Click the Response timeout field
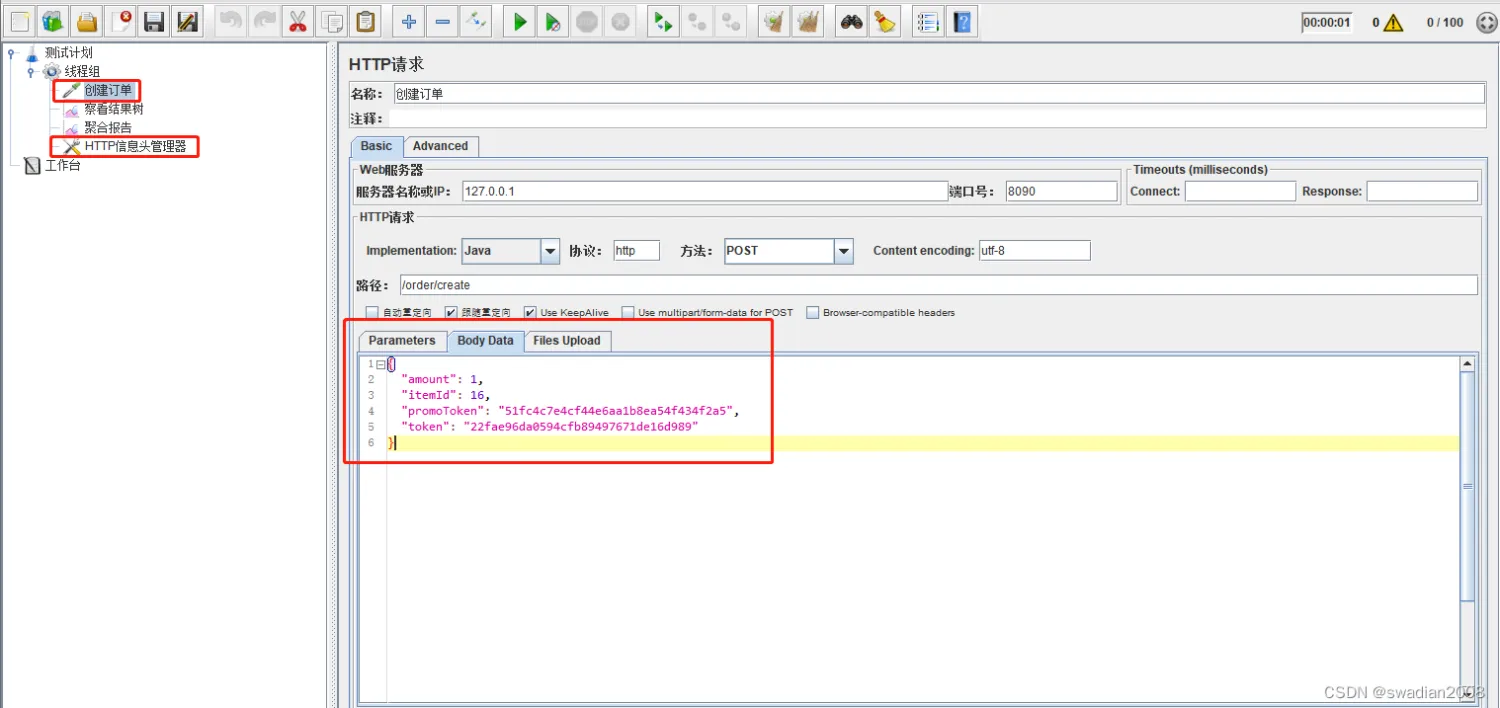The width and height of the screenshot is (1500, 708). coord(1422,192)
